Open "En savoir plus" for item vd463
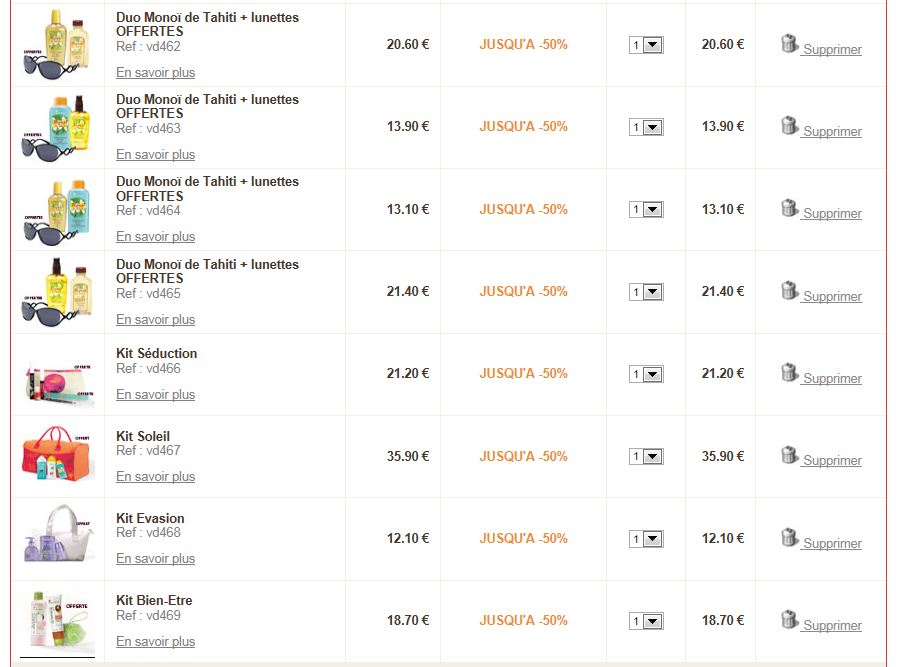Image resolution: width=898 pixels, height=667 pixels. pos(155,155)
